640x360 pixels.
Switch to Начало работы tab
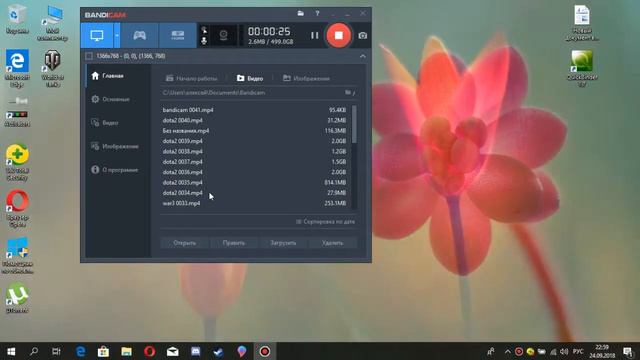tap(191, 78)
